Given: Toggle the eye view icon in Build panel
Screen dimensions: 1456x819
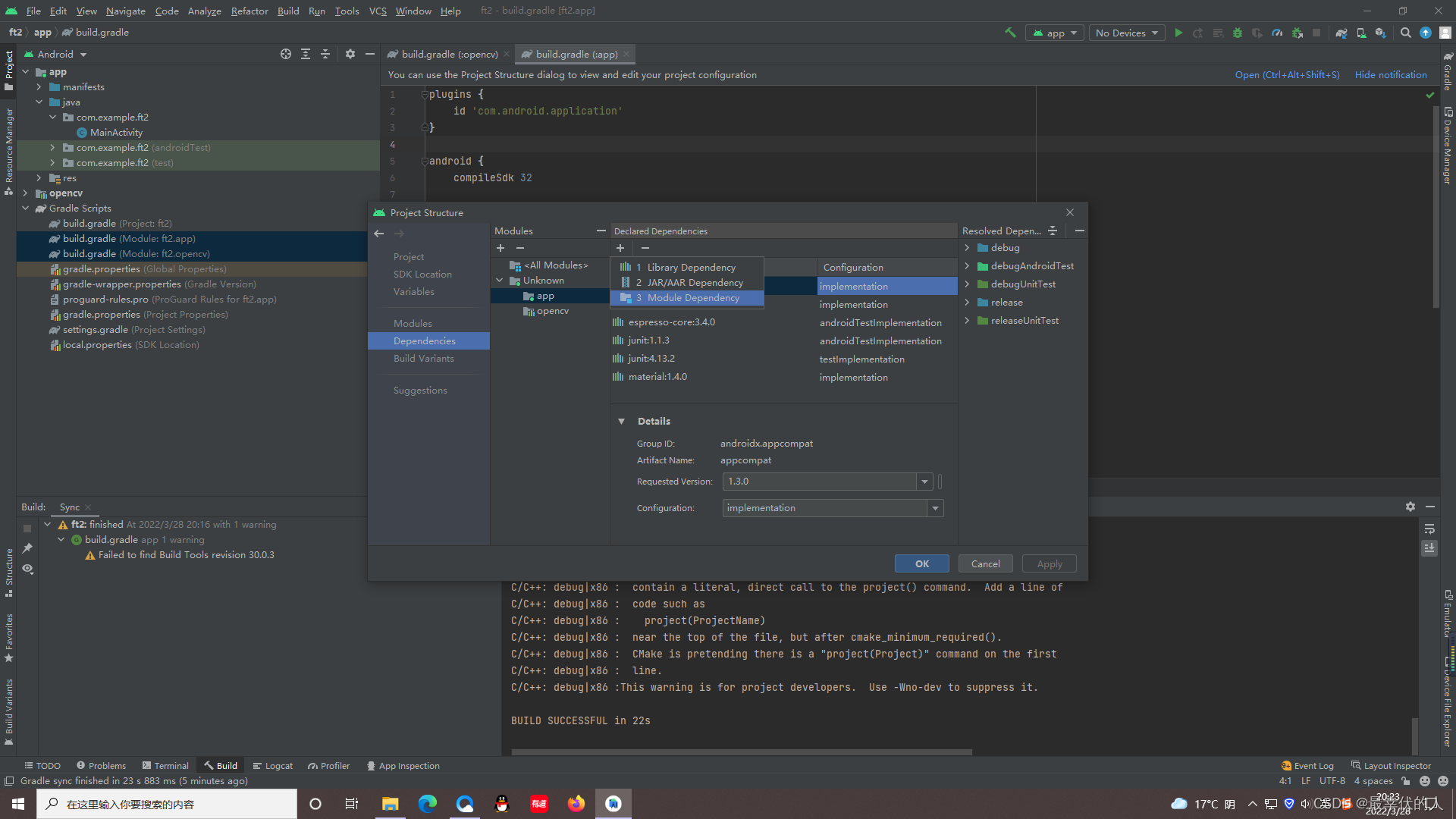Looking at the screenshot, I should pos(28,569).
